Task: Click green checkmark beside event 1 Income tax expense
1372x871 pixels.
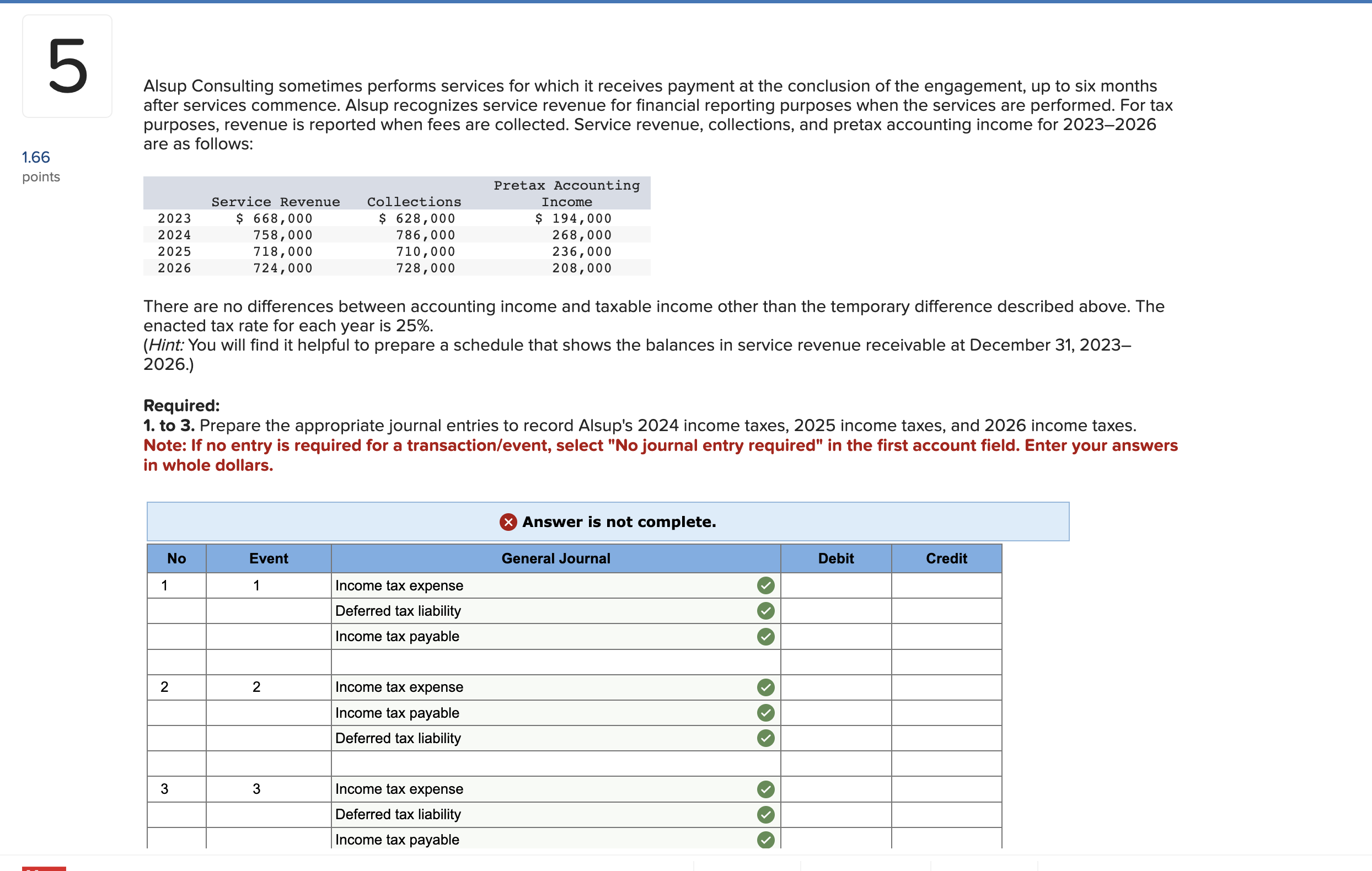Action: pos(765,585)
